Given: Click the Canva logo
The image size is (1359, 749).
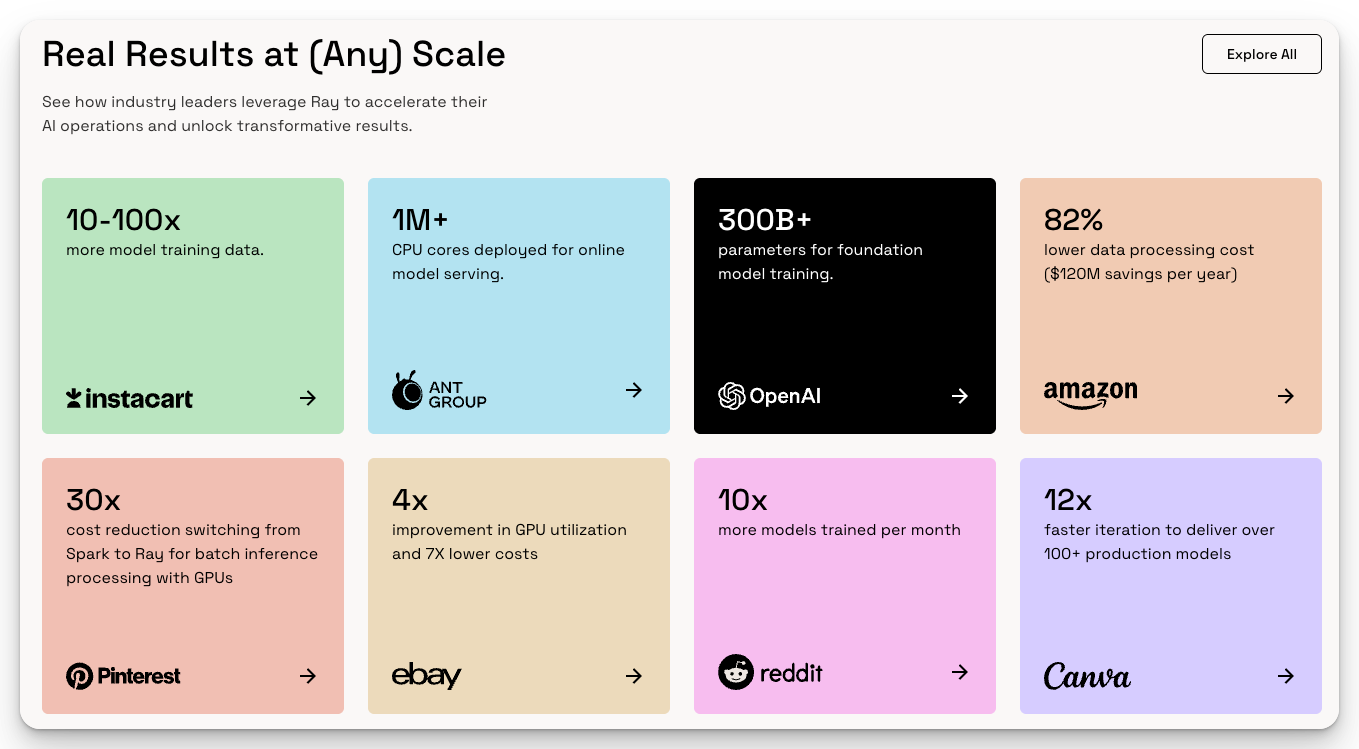Looking at the screenshot, I should (1087, 676).
